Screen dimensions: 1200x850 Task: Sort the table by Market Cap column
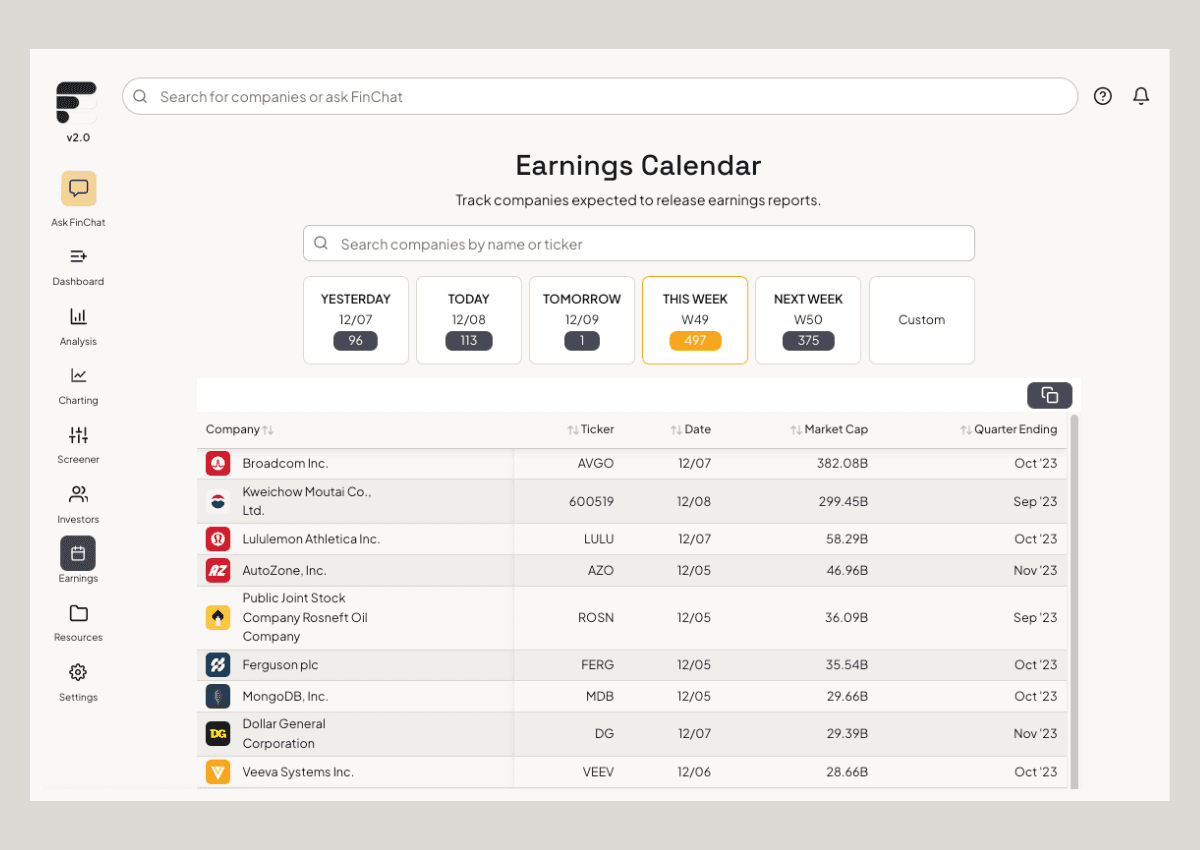tap(829, 429)
